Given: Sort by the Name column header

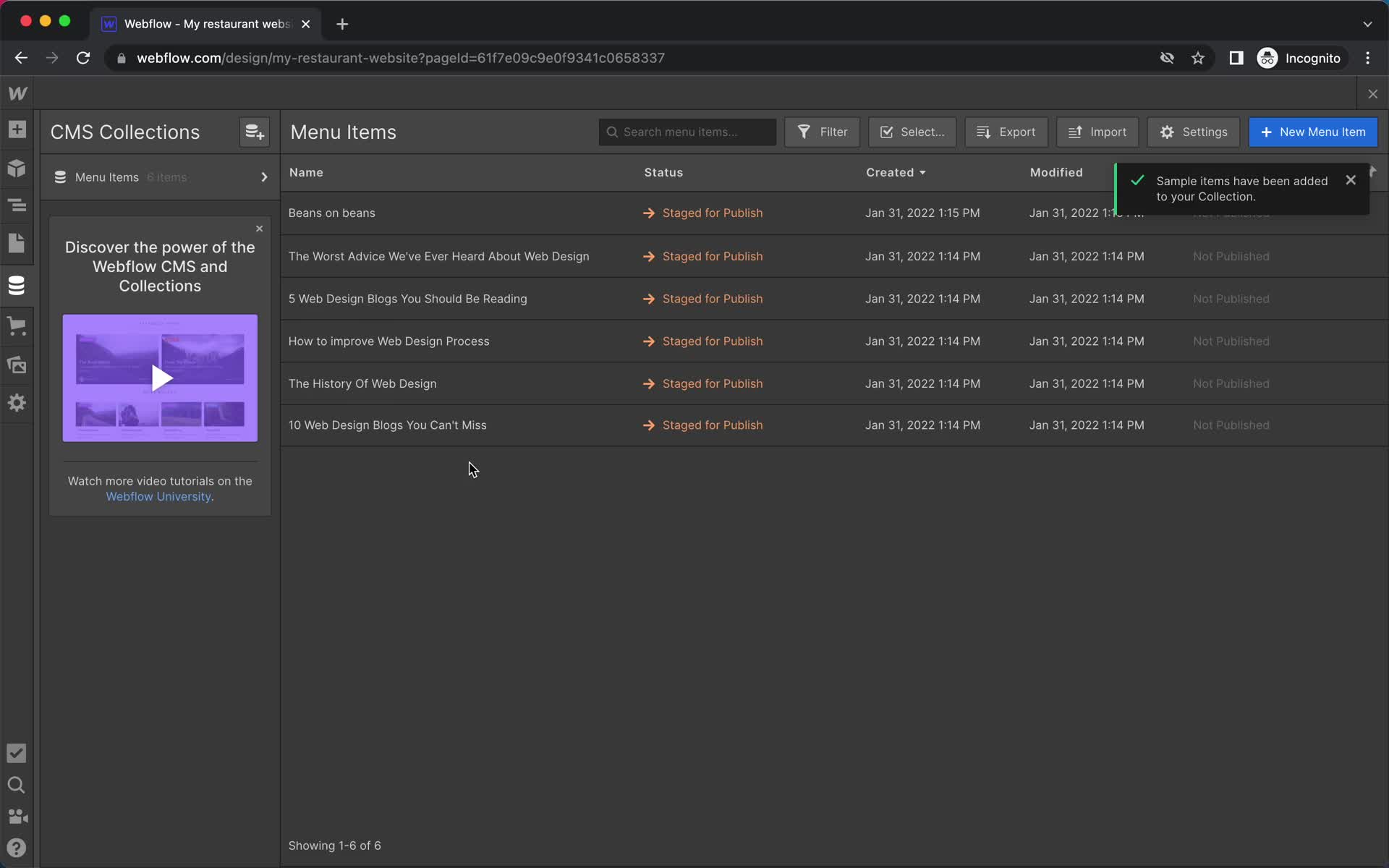Looking at the screenshot, I should coord(306,172).
